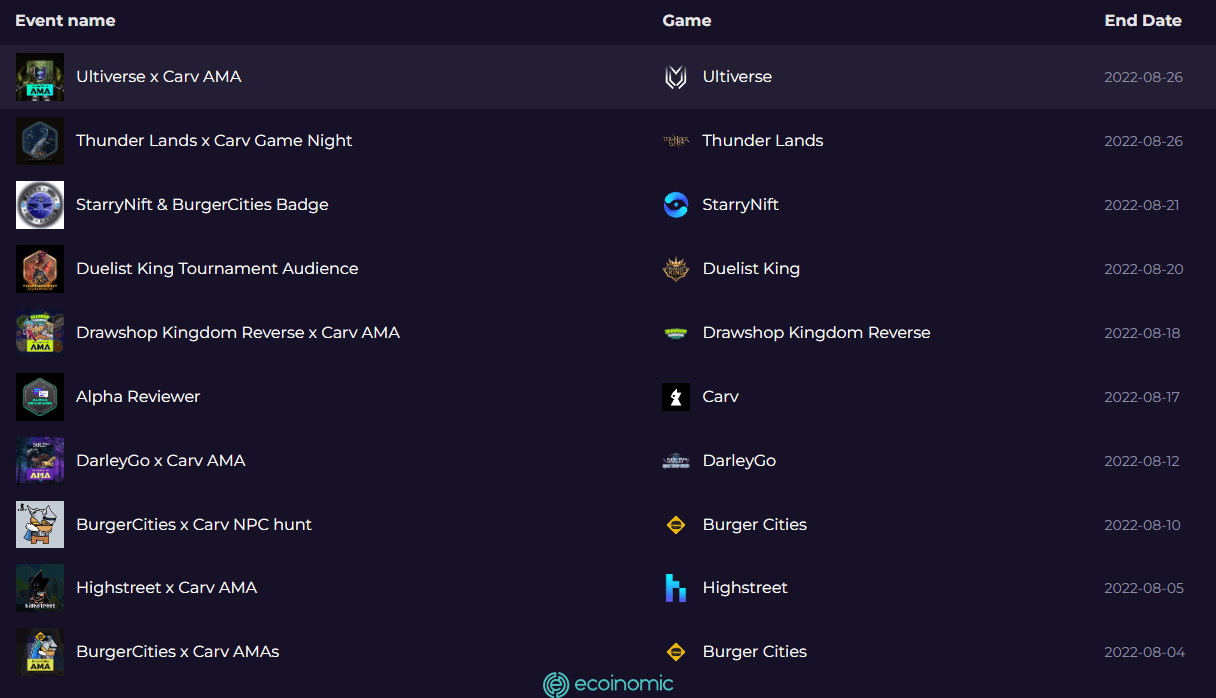This screenshot has height=698, width=1216.
Task: Click the Thunder Lands game logo
Action: click(676, 141)
